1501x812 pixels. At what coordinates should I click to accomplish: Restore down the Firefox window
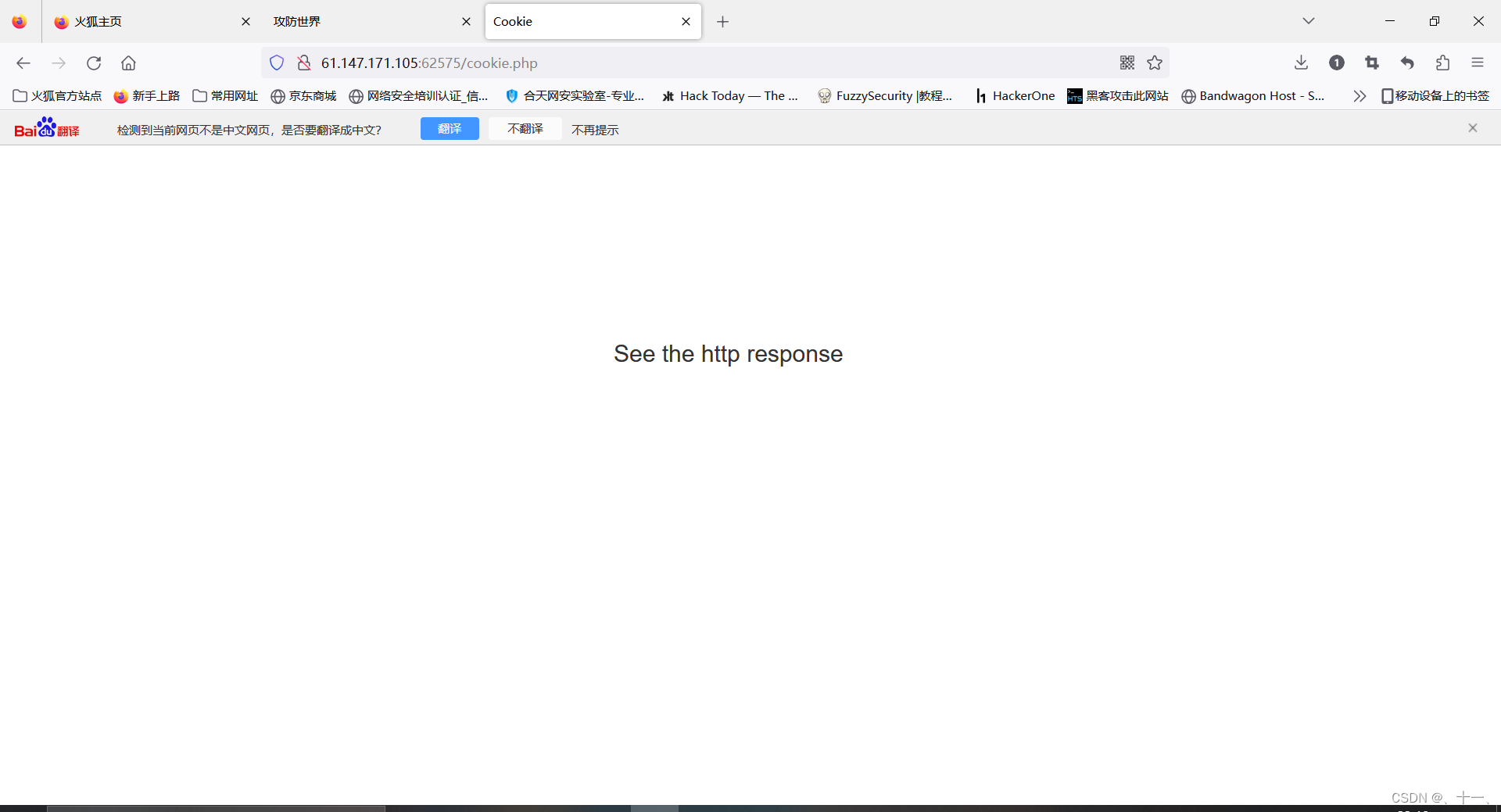(x=1435, y=21)
